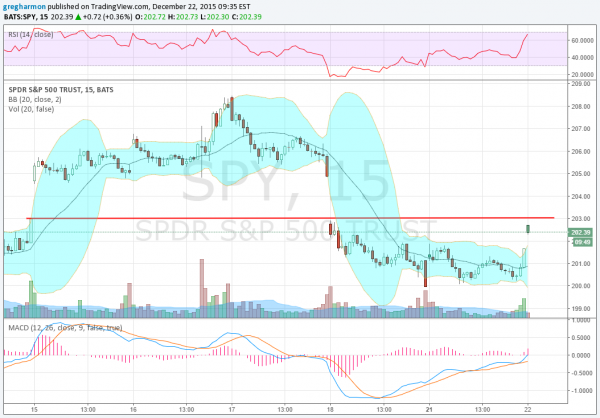Open the gregharmon author link
Screen dimensions: 600x418
(25, 7)
